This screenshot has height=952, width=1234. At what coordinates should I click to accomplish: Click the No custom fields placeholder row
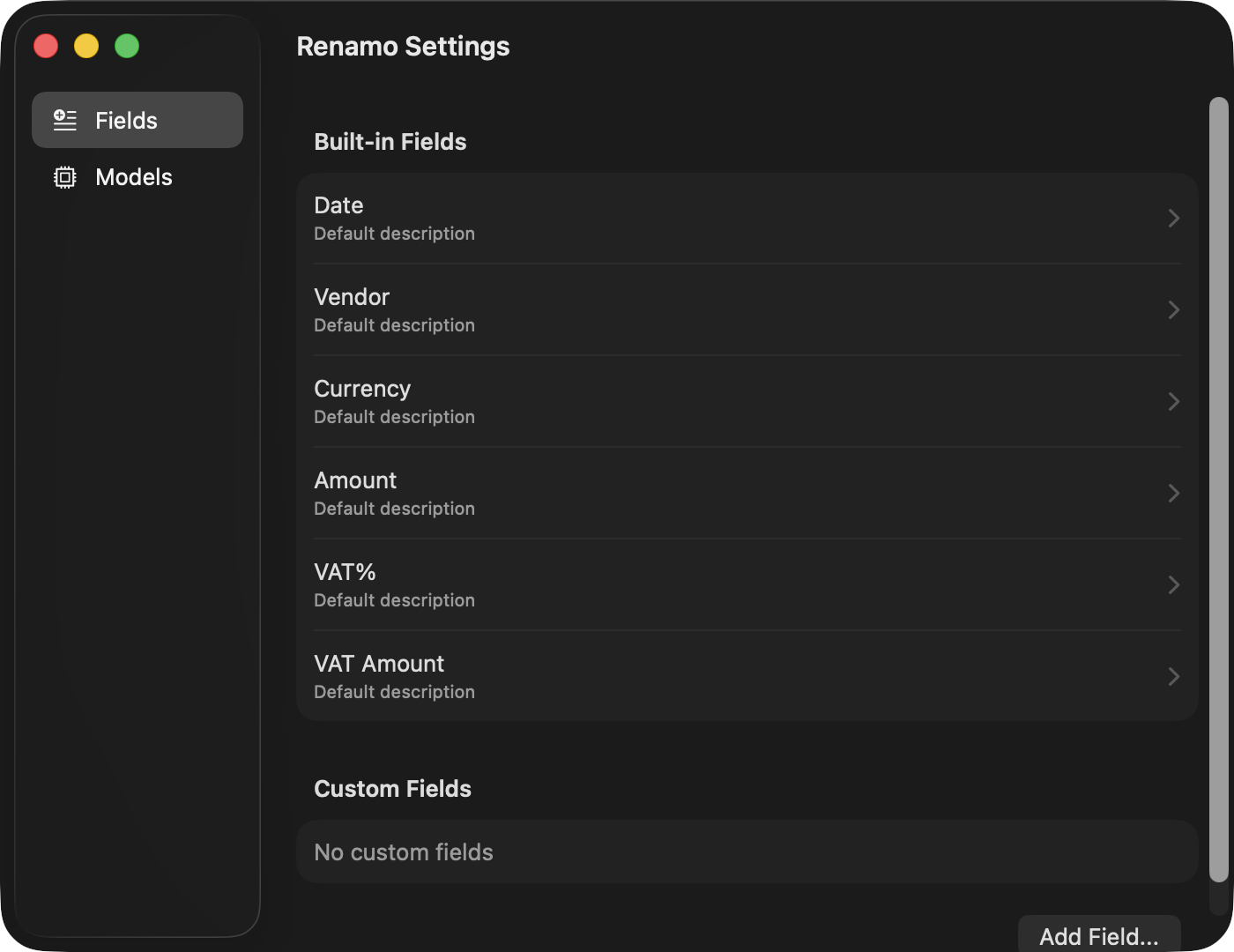747,852
